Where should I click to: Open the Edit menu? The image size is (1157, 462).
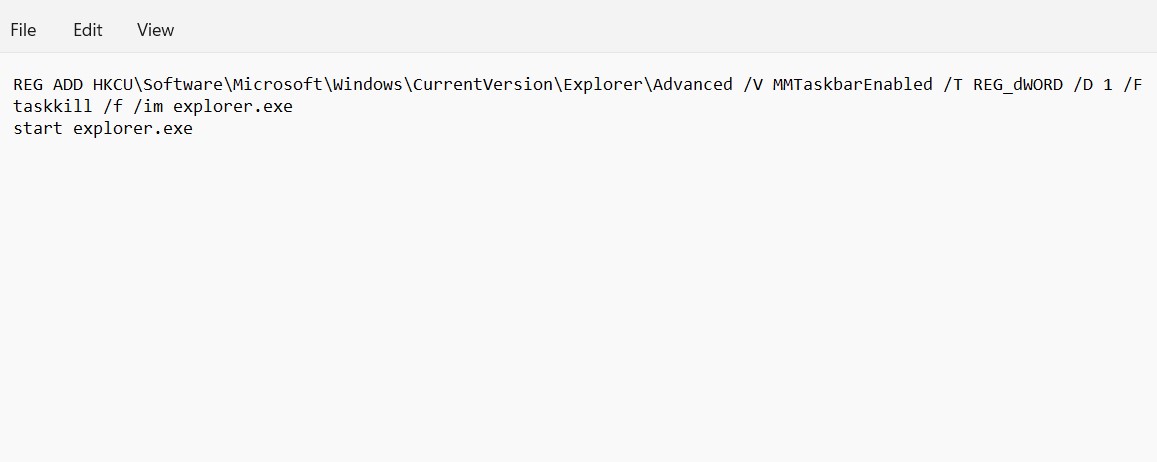88,30
